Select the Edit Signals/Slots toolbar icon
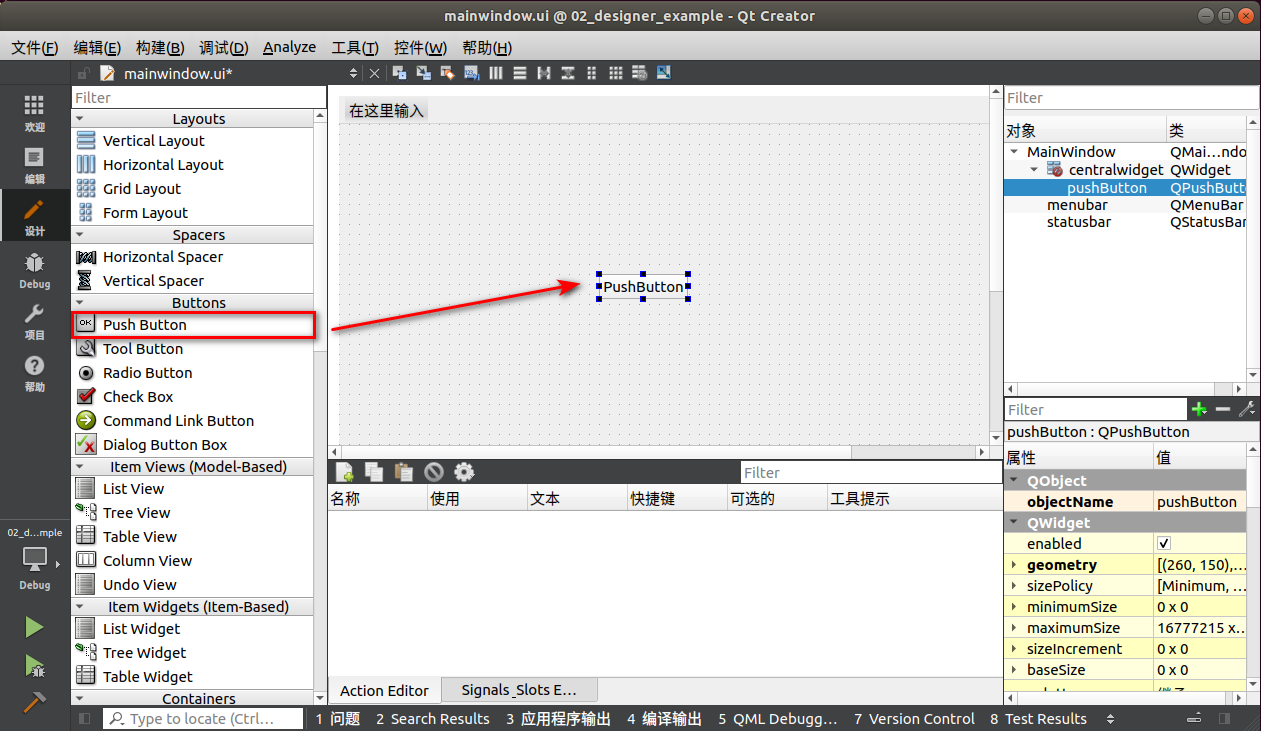The image size is (1261, 731). coord(423,73)
